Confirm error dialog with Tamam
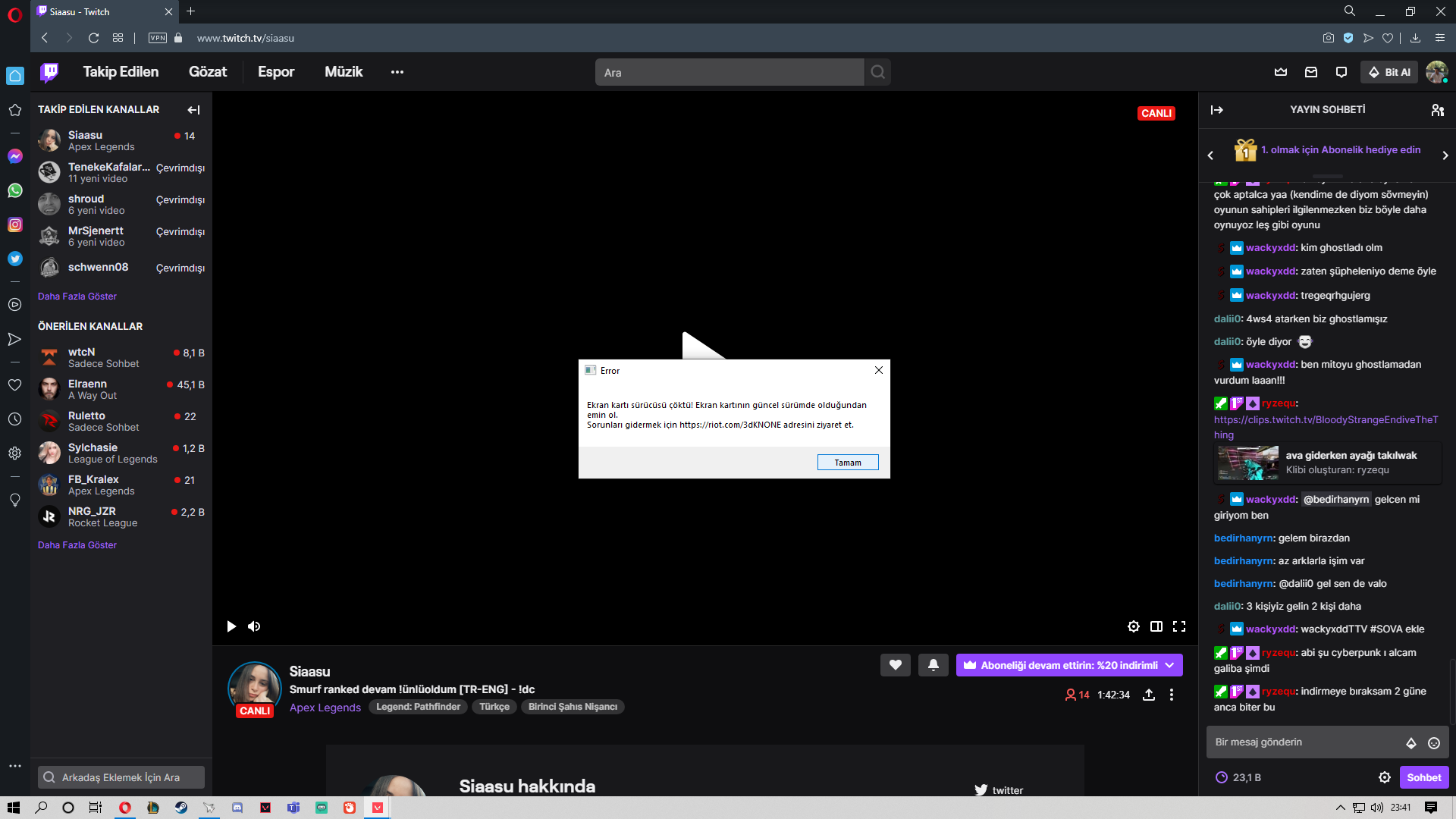1456x819 pixels. click(848, 463)
